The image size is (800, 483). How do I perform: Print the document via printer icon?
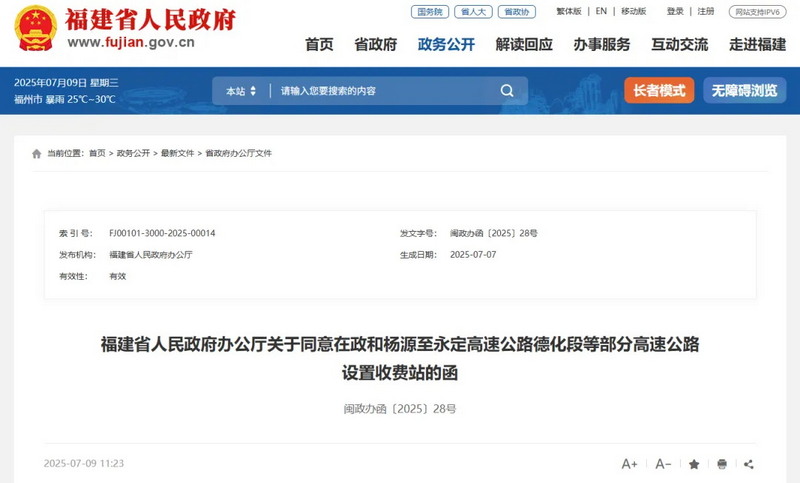(722, 464)
